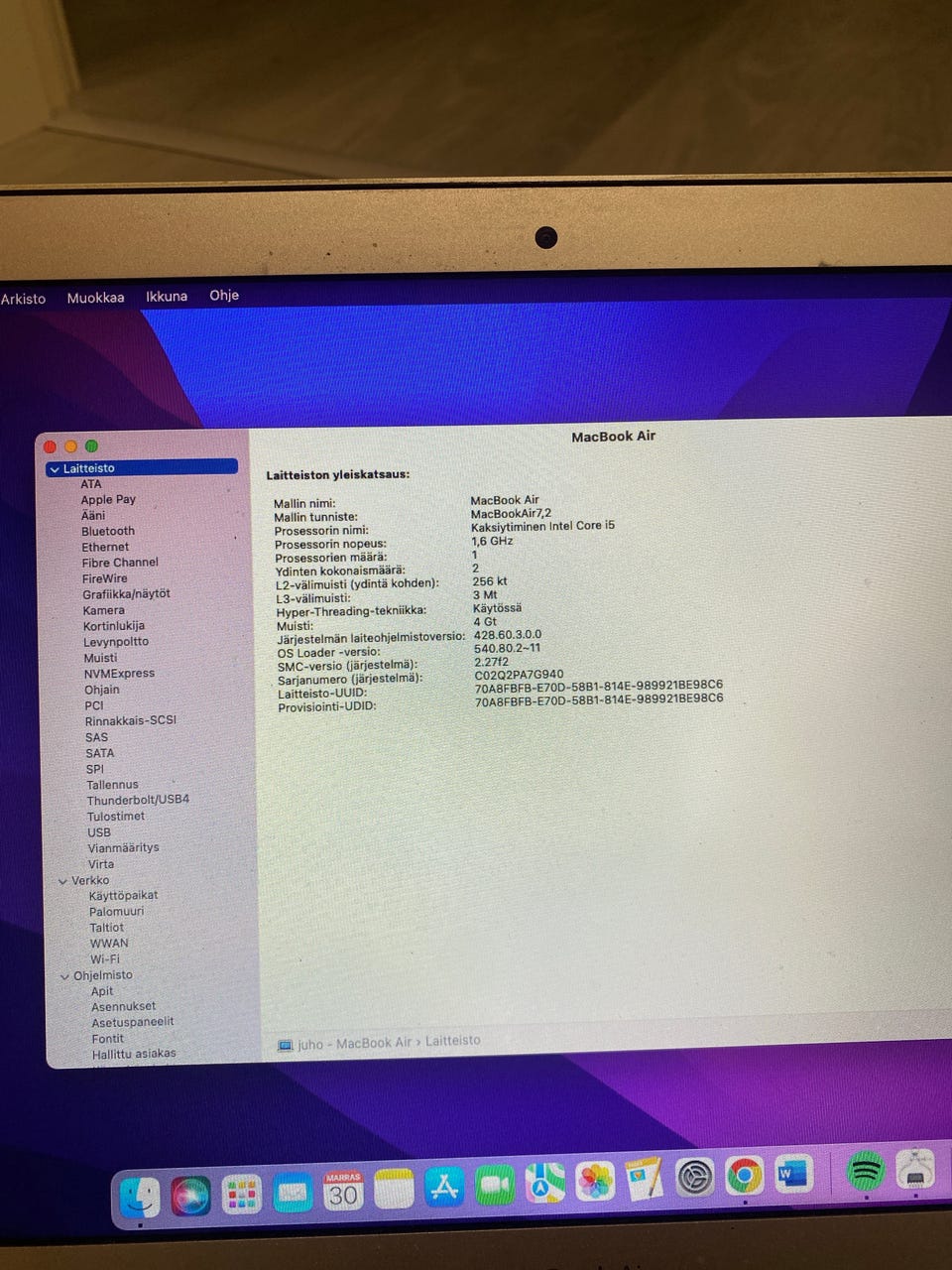
Task: Select ATA in the sidebar
Action: click(91, 484)
